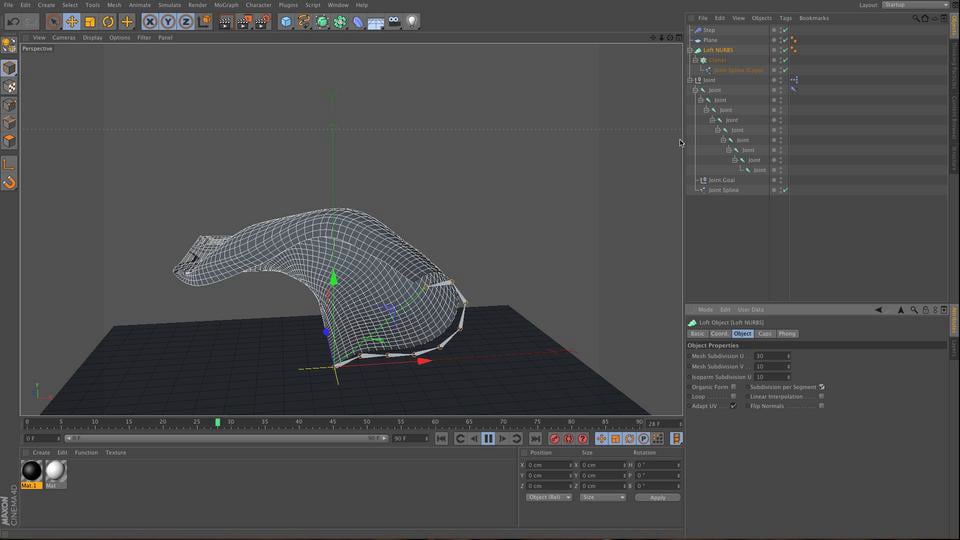
Task: Toggle the Z axis lock
Action: pos(186,22)
